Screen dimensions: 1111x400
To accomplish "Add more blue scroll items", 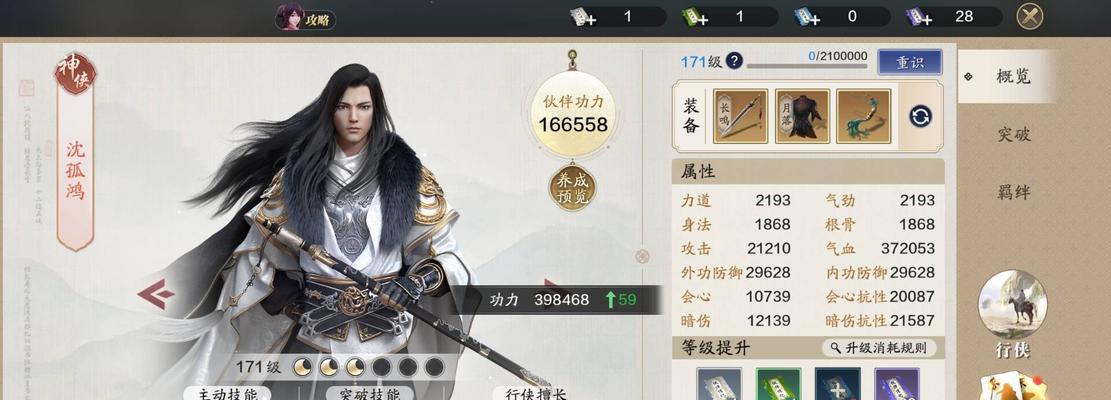I will pyautogui.click(x=807, y=17).
